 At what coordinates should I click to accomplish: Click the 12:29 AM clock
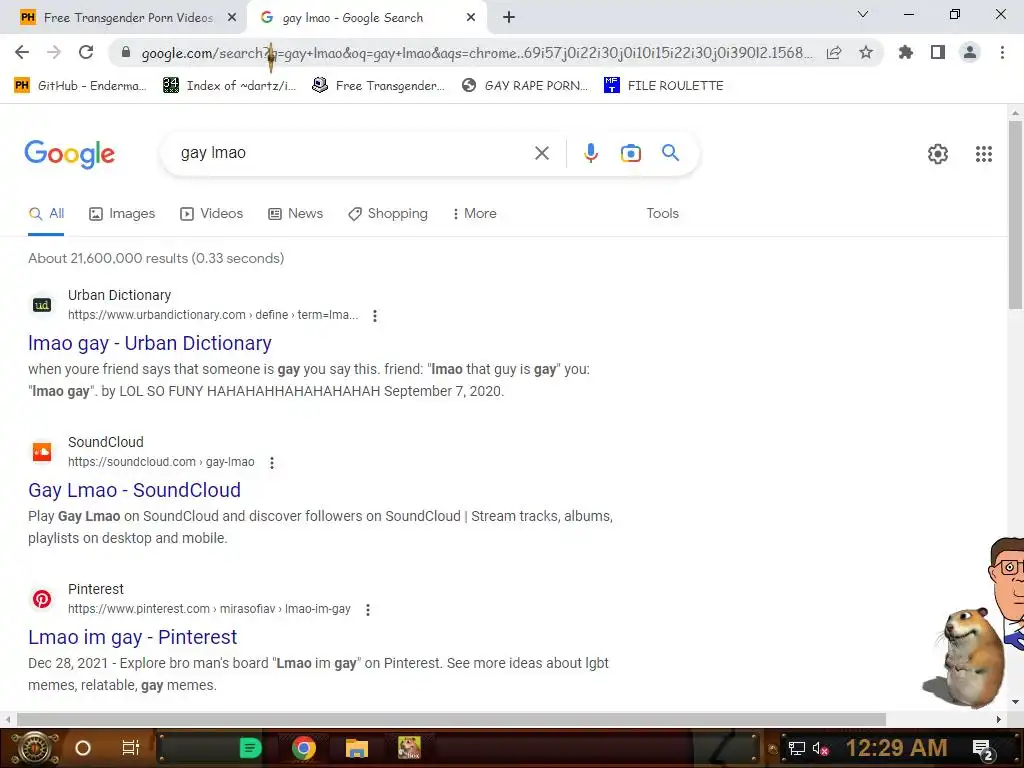896,748
